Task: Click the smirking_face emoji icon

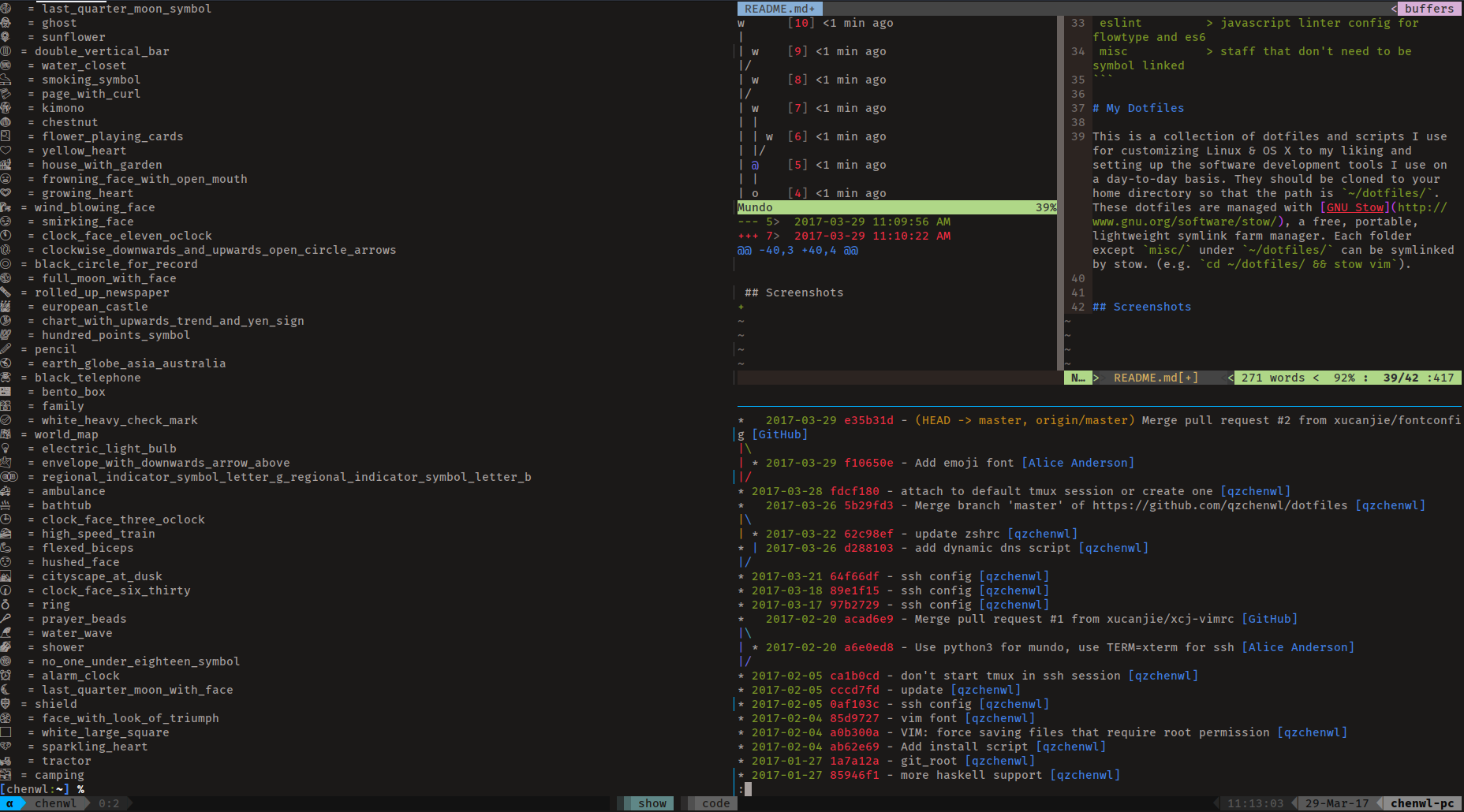Action: click(6, 222)
